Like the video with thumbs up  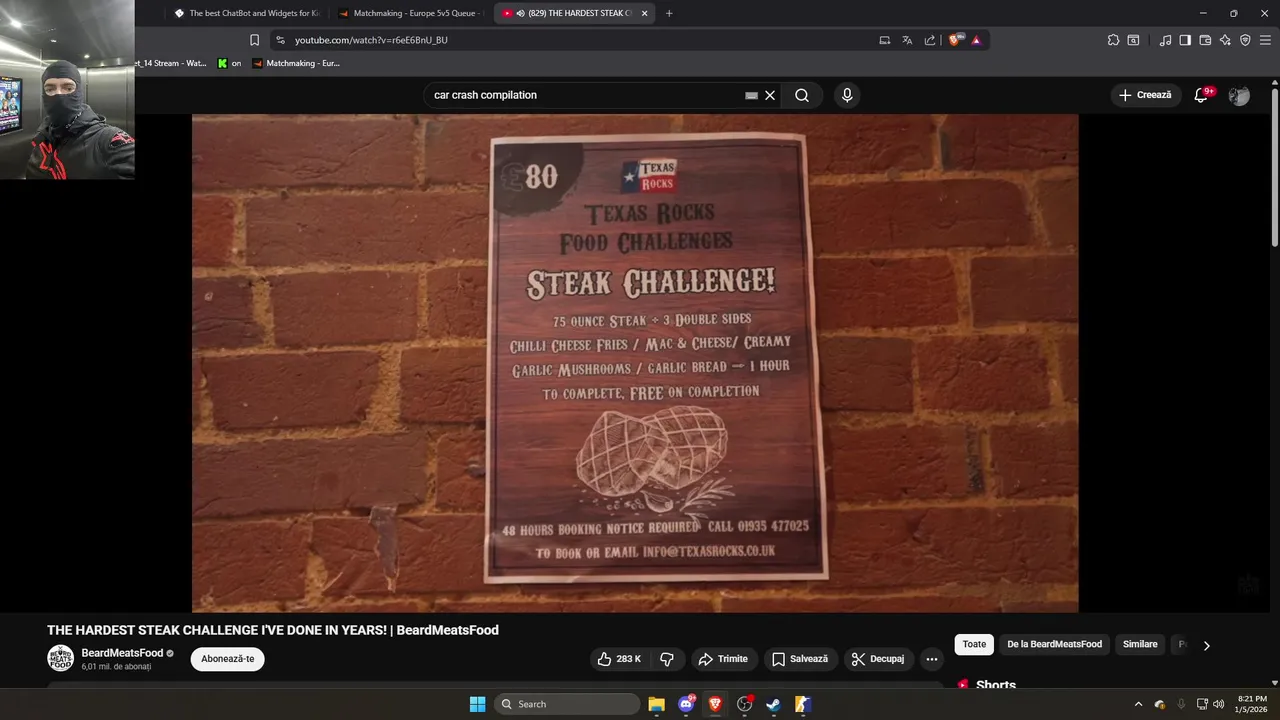[x=619, y=659]
